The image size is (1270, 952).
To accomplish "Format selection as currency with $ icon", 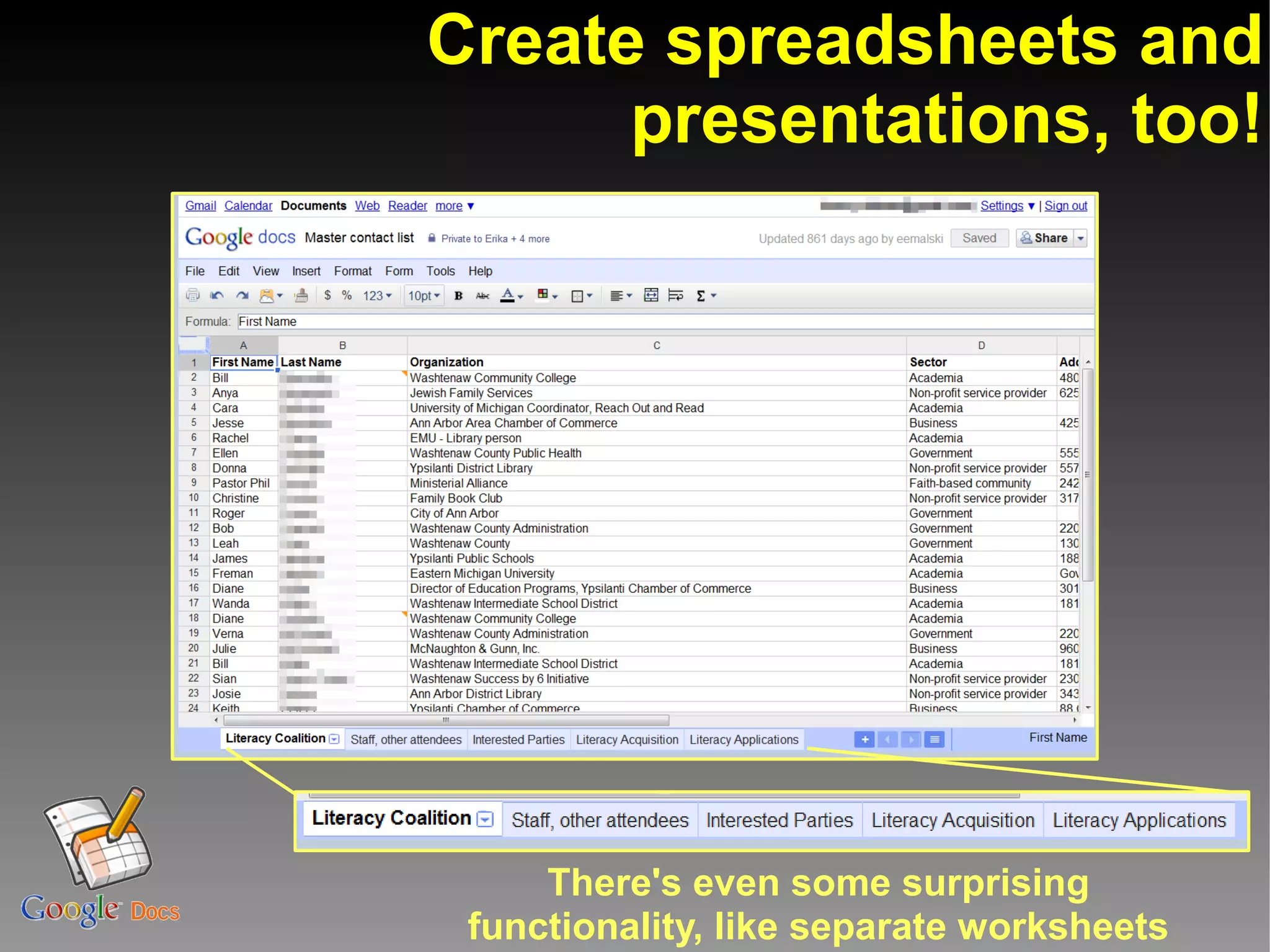I will coord(327,296).
